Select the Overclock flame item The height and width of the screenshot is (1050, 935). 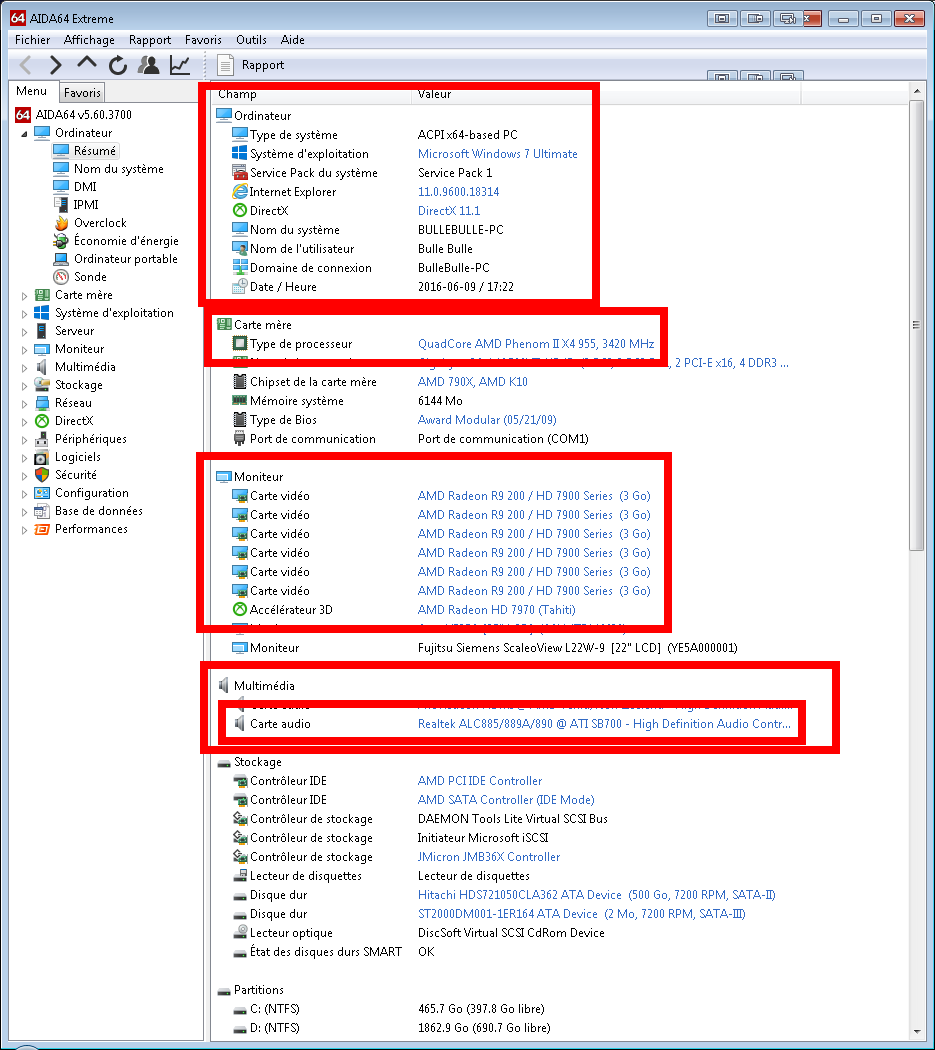[99, 223]
